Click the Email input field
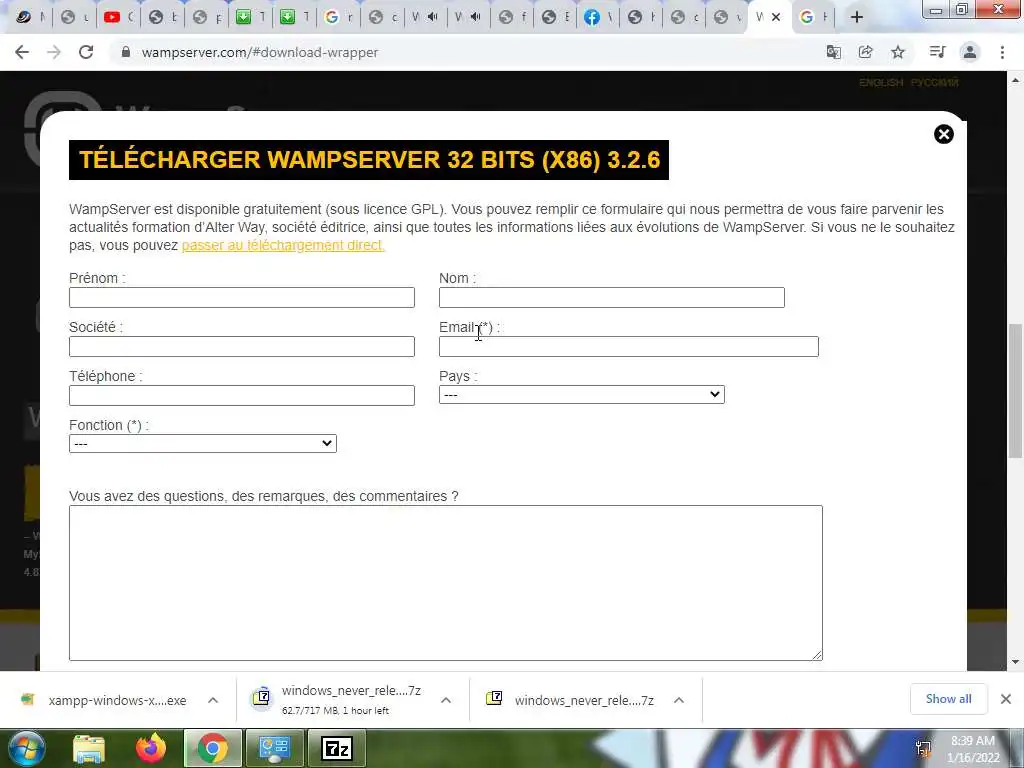Viewport: 1024px width, 768px height. coord(628,346)
